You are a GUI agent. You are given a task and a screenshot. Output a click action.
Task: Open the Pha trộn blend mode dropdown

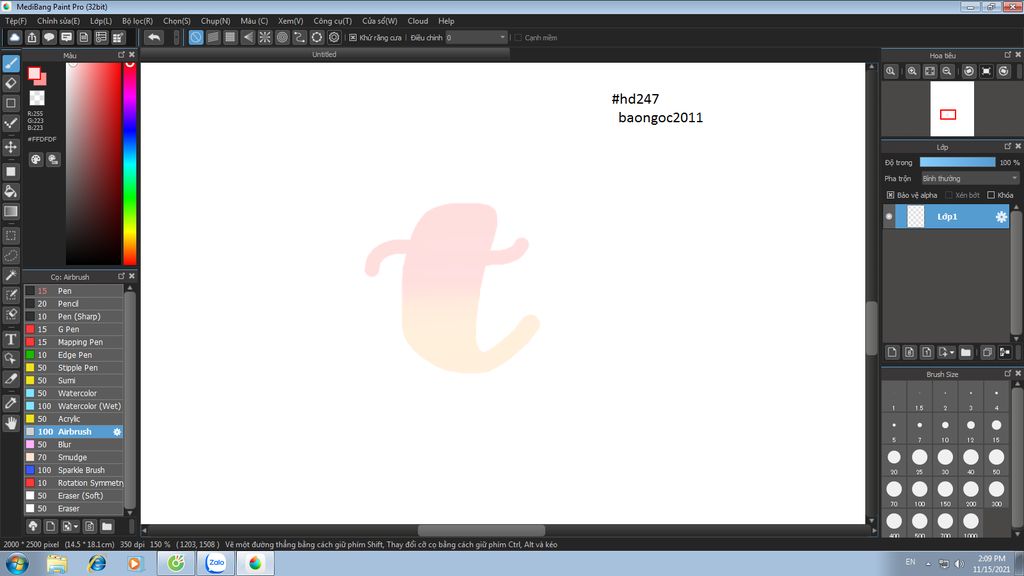click(970, 178)
